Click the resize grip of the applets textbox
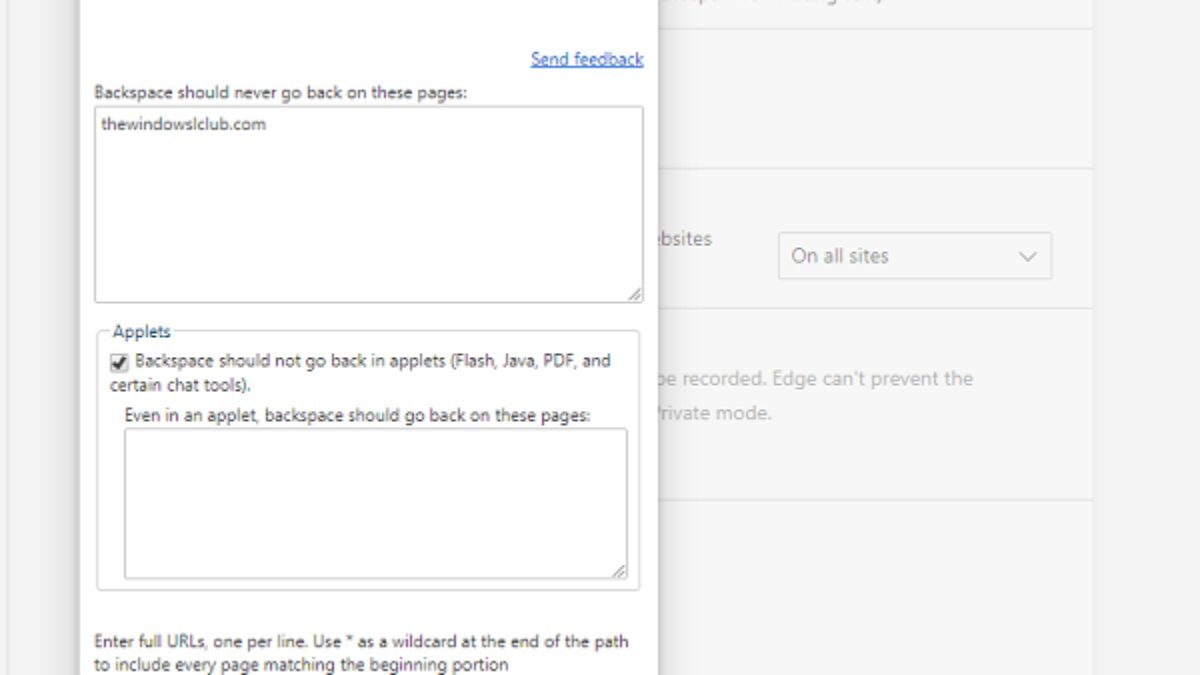This screenshot has height=675, width=1200. click(618, 570)
